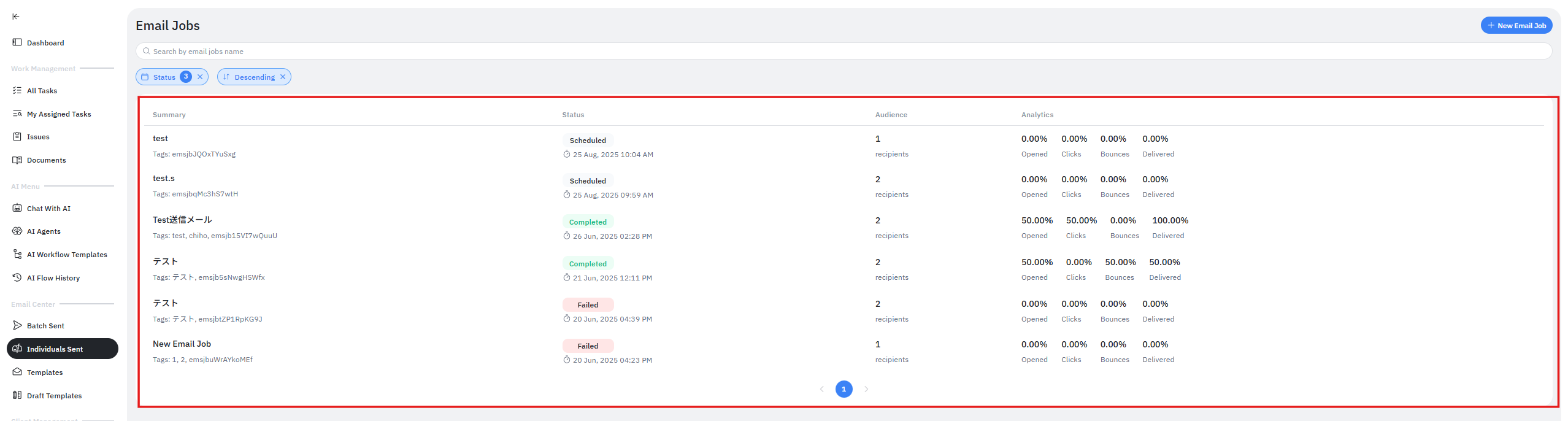This screenshot has width=1568, height=421.
Task: Click the AI Flow History icon
Action: click(17, 277)
